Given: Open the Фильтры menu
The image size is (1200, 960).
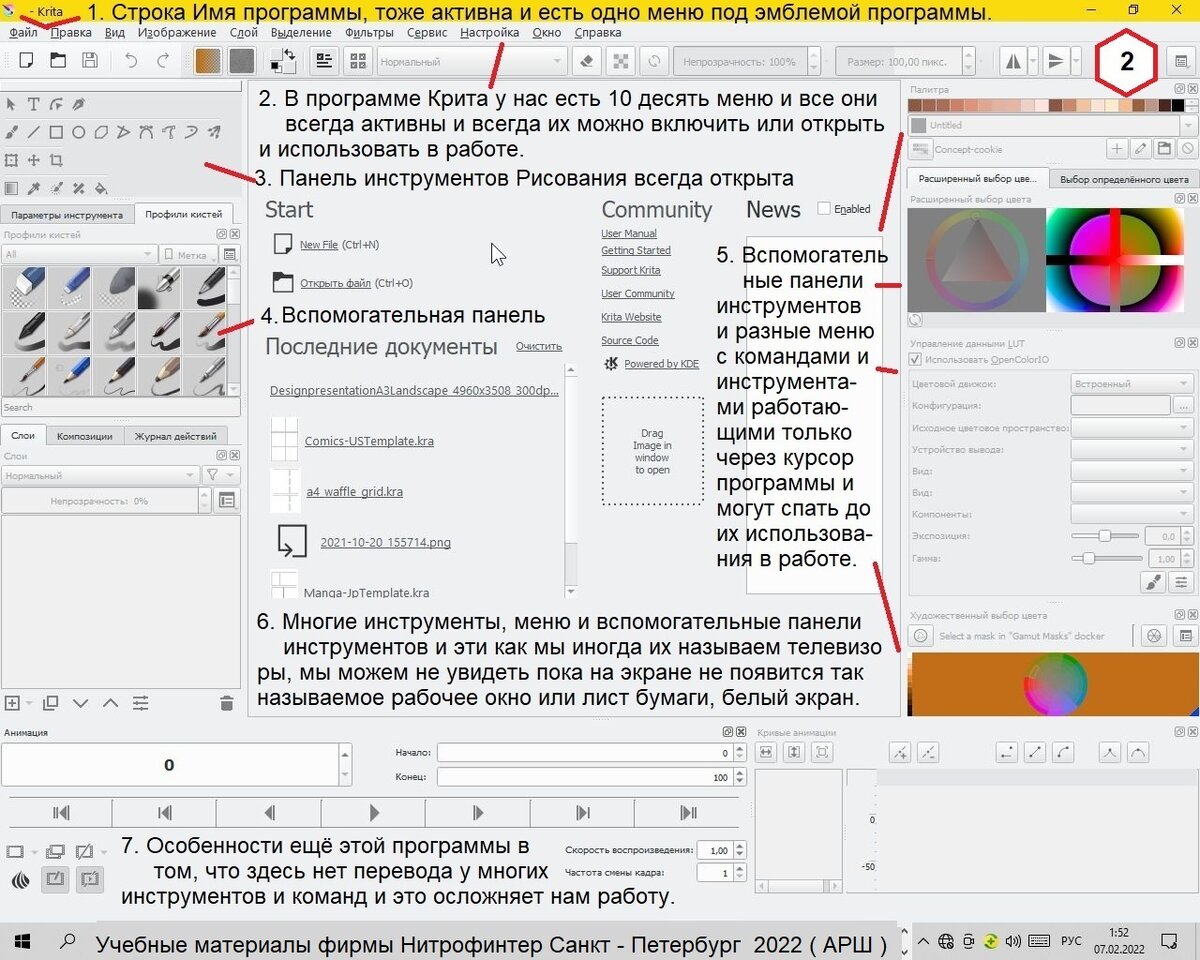Looking at the screenshot, I should (x=370, y=32).
